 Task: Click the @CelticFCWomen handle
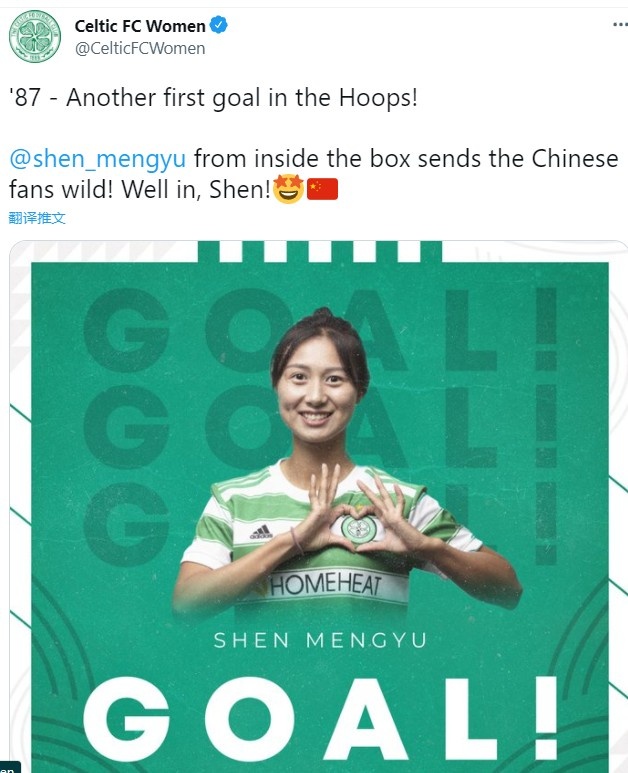[x=140, y=48]
